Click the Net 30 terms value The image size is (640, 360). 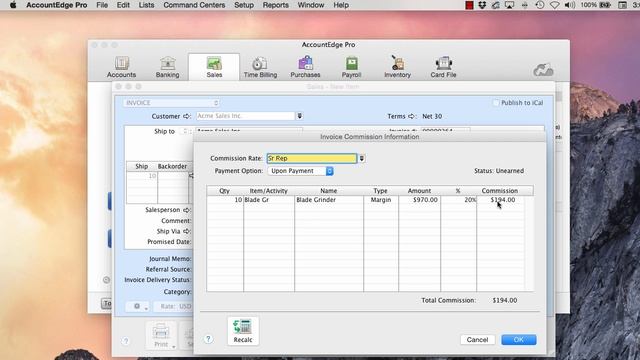[432, 116]
